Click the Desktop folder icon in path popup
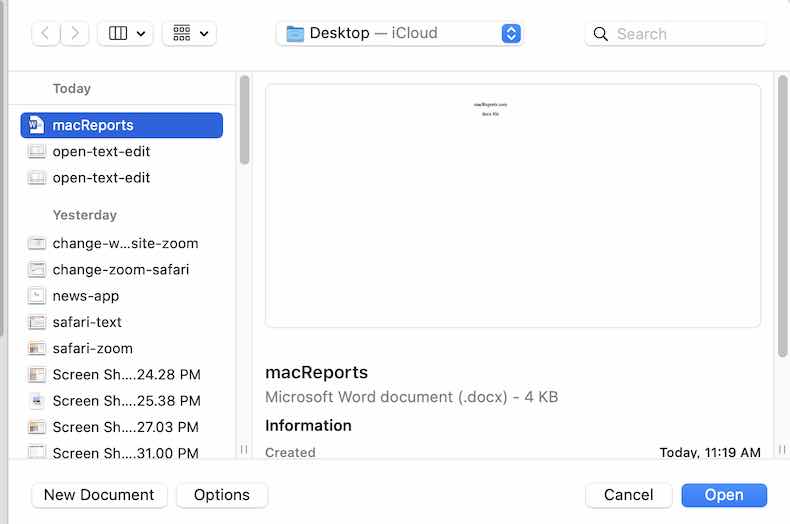 295,34
